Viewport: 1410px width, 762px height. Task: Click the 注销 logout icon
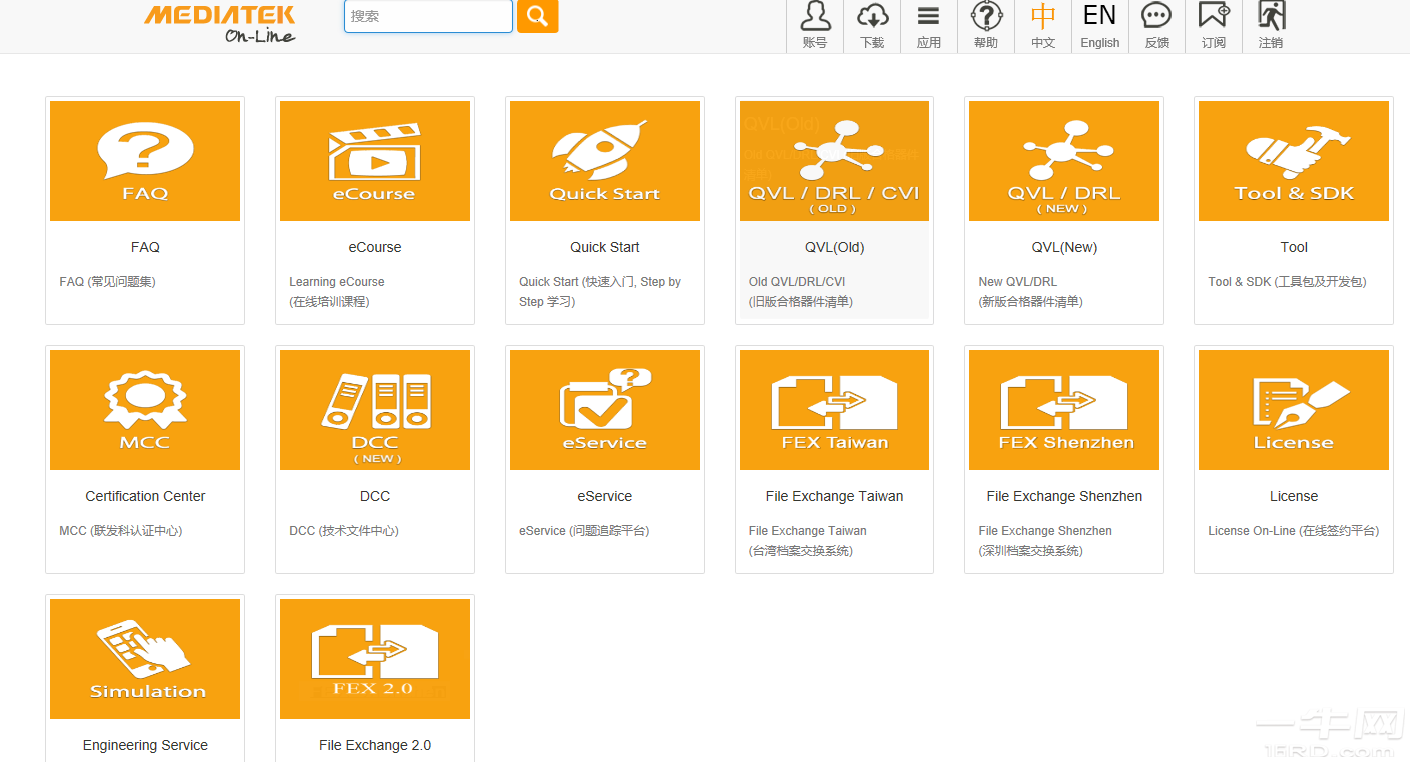[x=1271, y=26]
